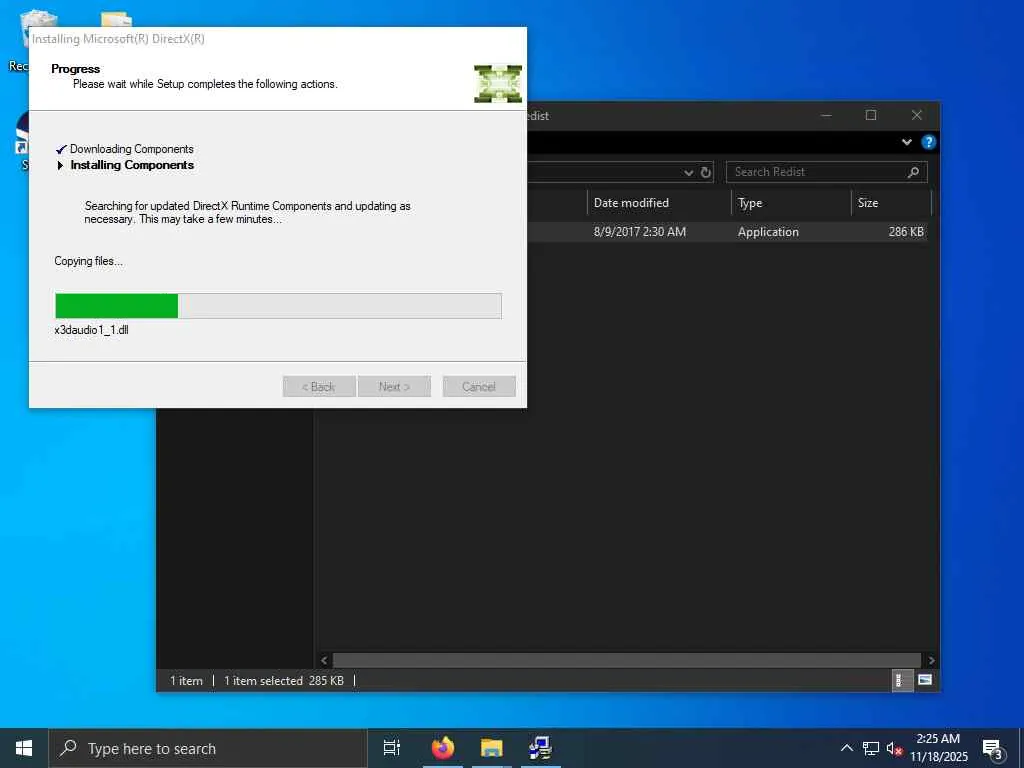Click the DirectX logo in the setup dialog
Screen dimensions: 1024x768
pos(498,84)
